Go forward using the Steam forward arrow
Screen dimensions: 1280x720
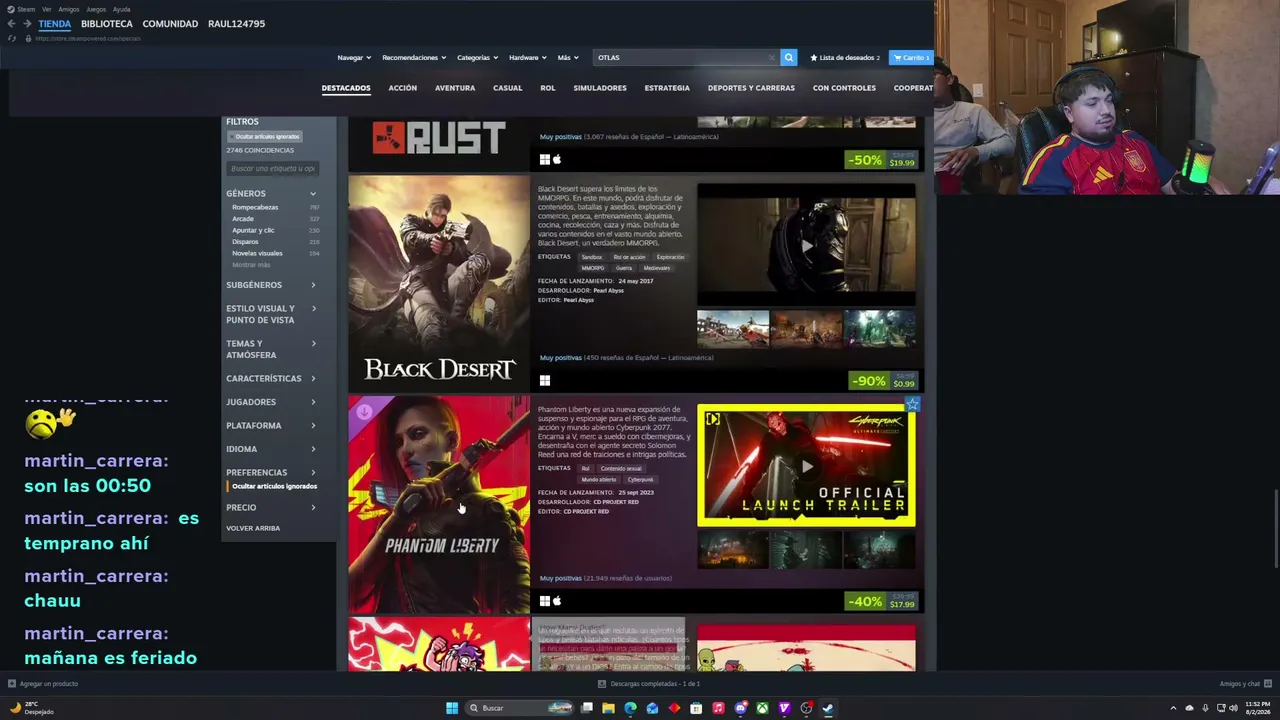pos(27,24)
